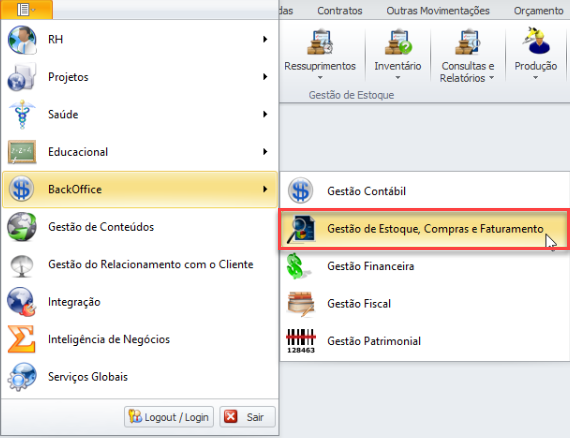Click the barcode Gestão Patrimonial icon
This screenshot has height=438, width=570.
301,341
